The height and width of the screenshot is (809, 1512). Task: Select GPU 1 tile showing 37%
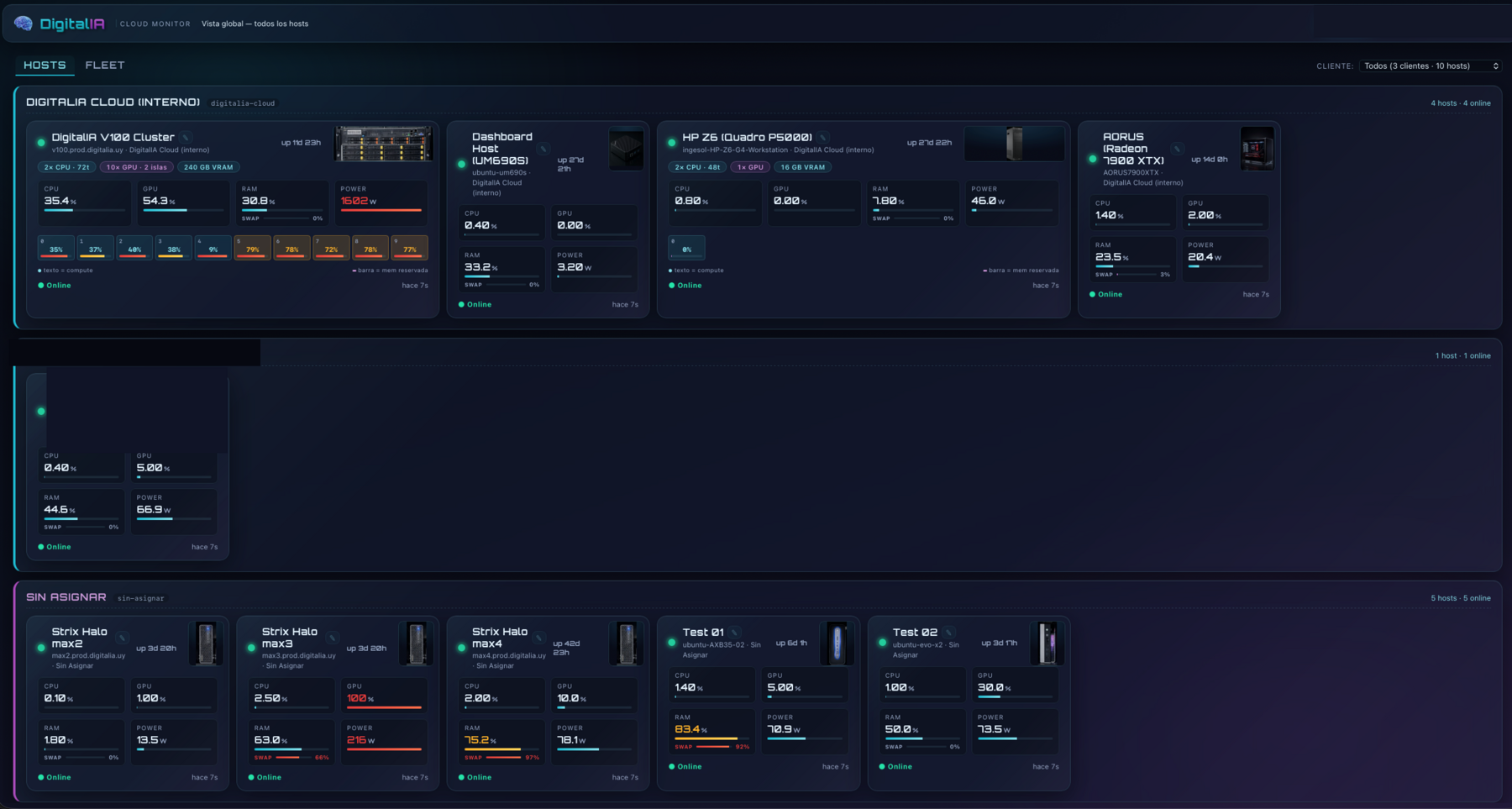click(95, 247)
